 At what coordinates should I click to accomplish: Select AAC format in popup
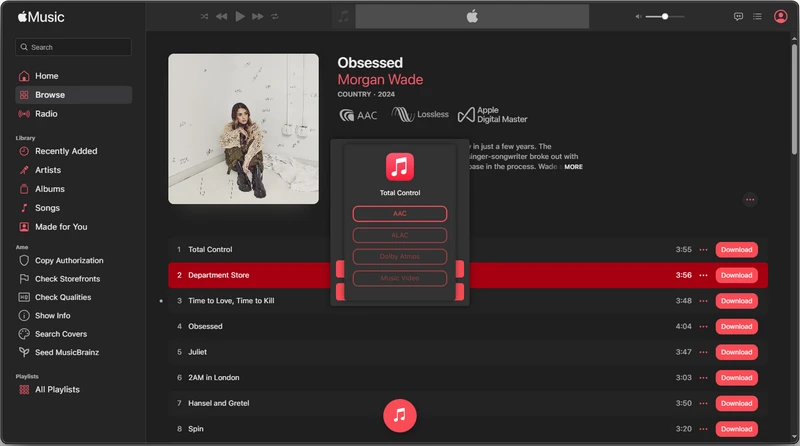(399, 214)
